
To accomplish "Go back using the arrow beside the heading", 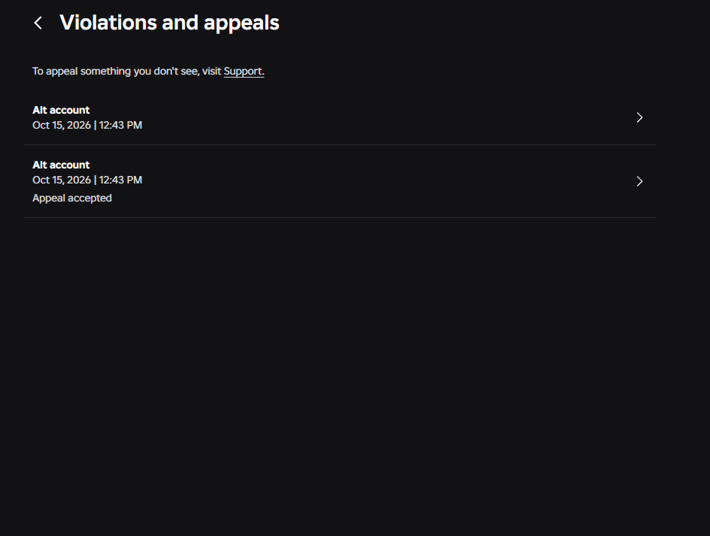I will 38,23.
